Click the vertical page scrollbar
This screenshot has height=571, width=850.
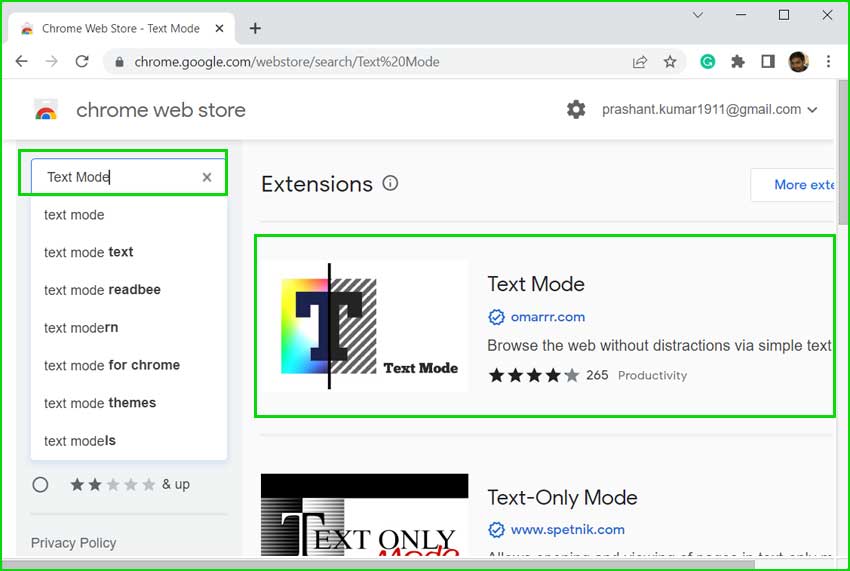click(843, 152)
